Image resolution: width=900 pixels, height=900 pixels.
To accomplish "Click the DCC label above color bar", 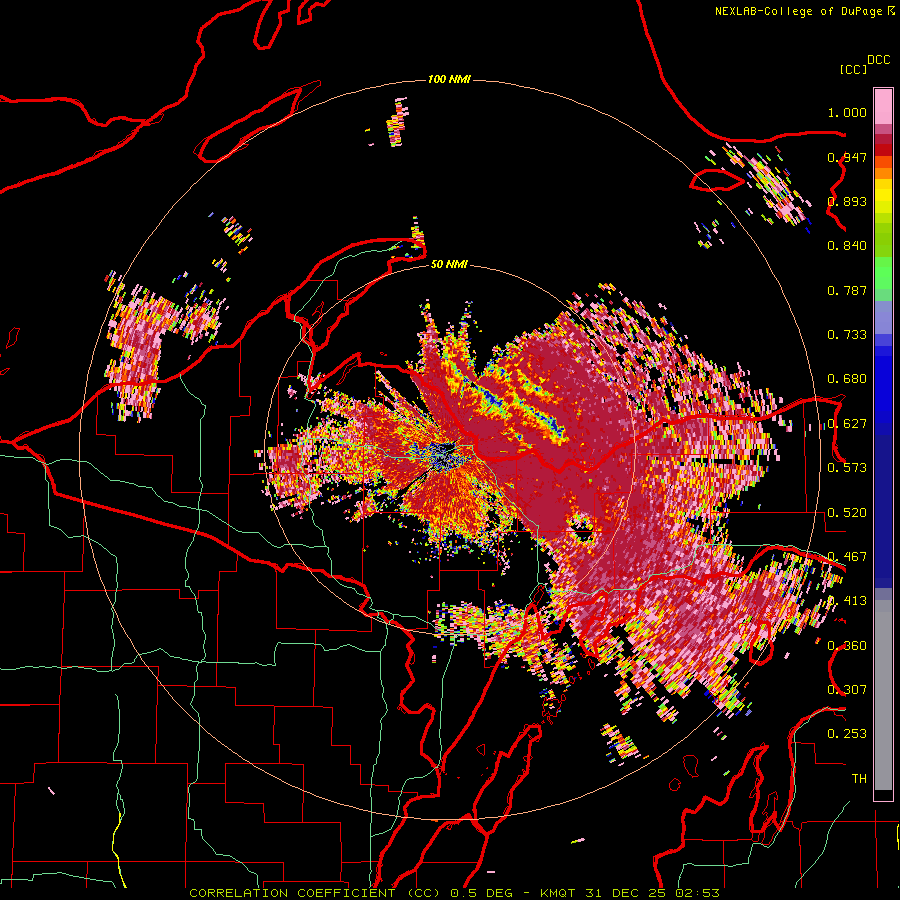I will (x=878, y=60).
